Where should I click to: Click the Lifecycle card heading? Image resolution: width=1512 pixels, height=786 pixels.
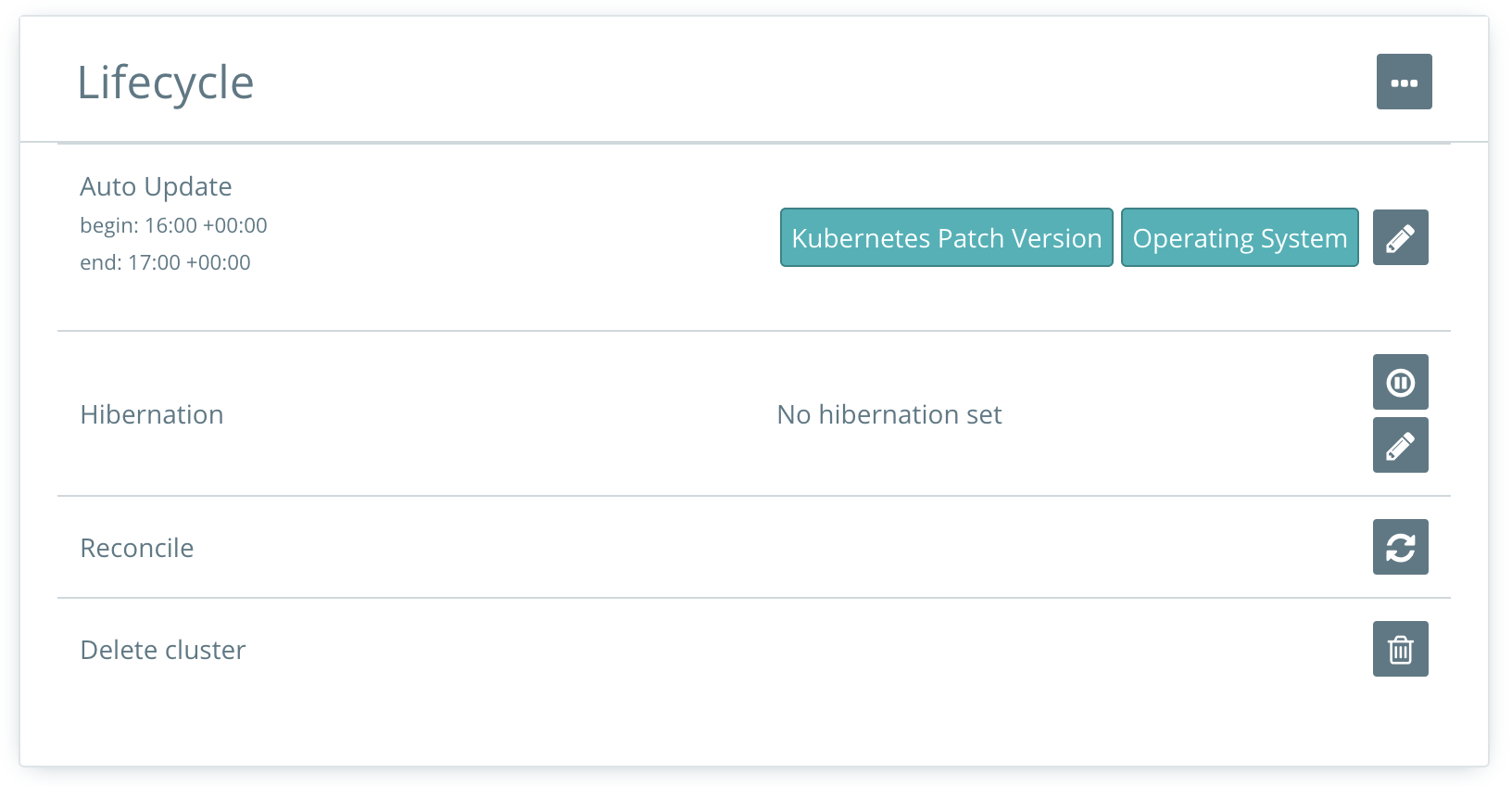pos(165,83)
